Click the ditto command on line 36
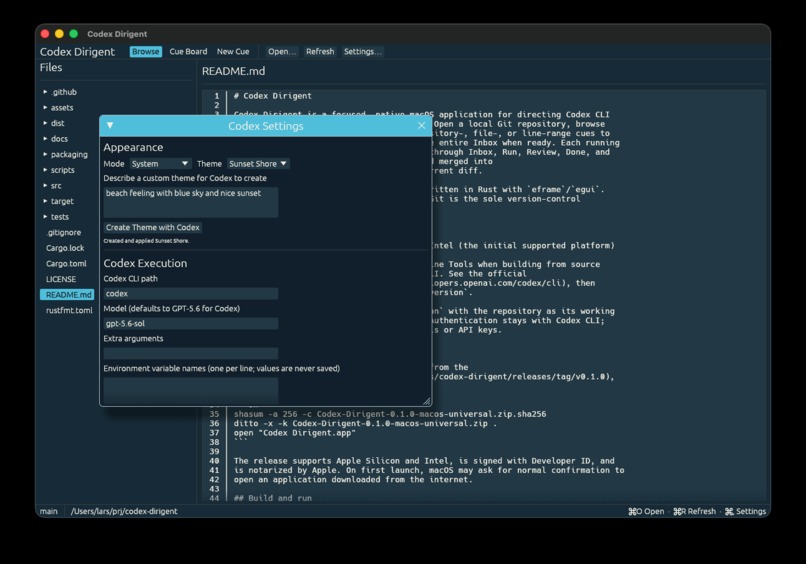Viewport: 806px width, 564px height. [365, 423]
